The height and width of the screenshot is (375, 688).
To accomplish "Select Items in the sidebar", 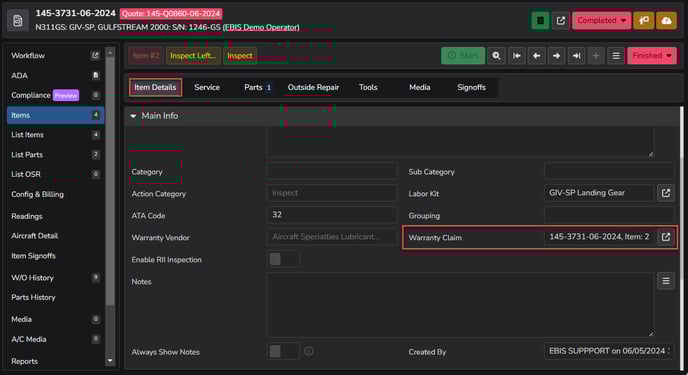I will point(55,115).
